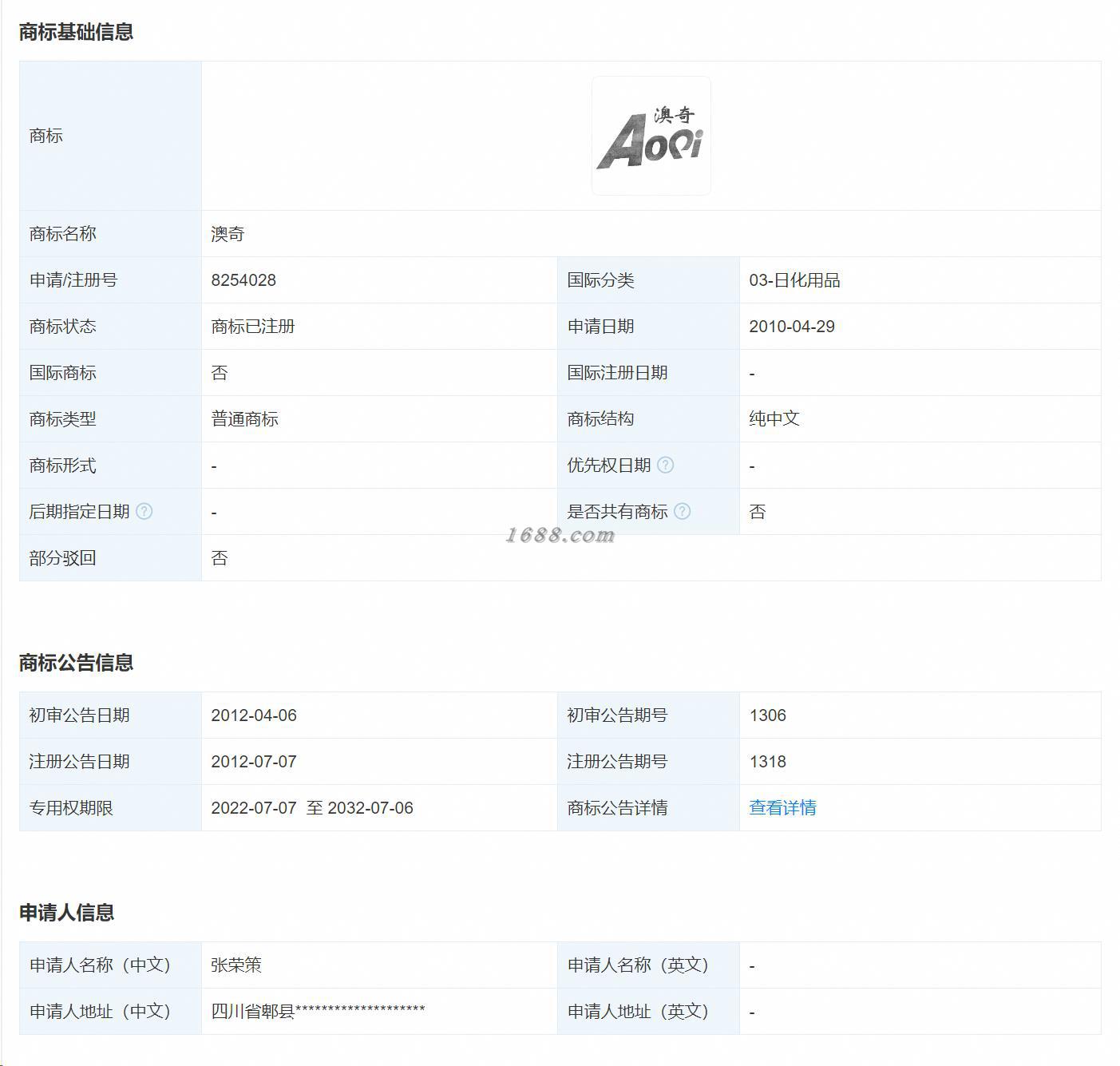Click the help icon beside 后期指定日期
This screenshot has height=1066, width=1120.
coord(144,511)
